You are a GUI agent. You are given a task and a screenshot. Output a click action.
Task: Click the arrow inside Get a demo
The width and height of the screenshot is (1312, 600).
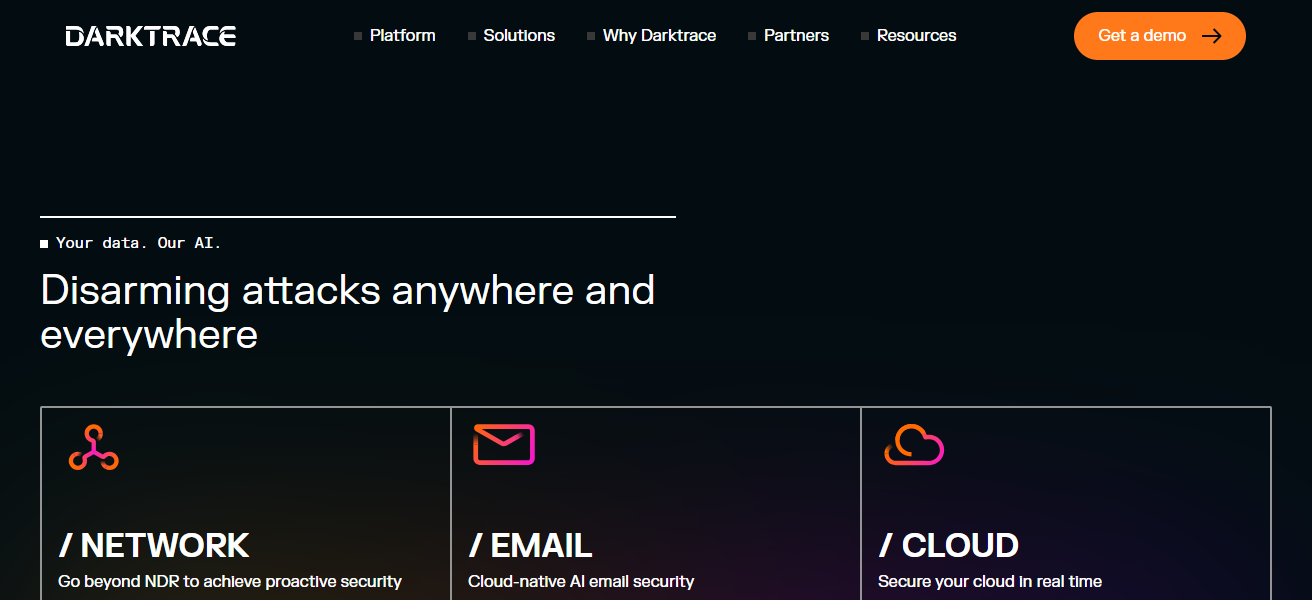click(1211, 36)
